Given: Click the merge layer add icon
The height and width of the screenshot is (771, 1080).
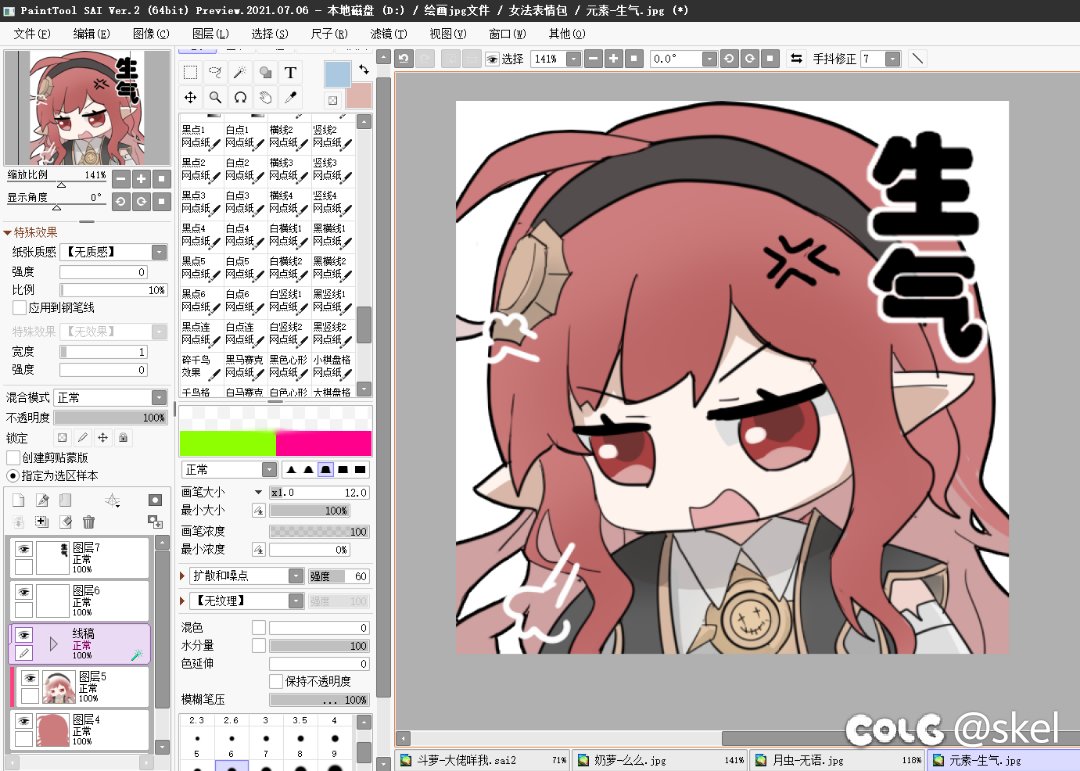Looking at the screenshot, I should pos(42,522).
